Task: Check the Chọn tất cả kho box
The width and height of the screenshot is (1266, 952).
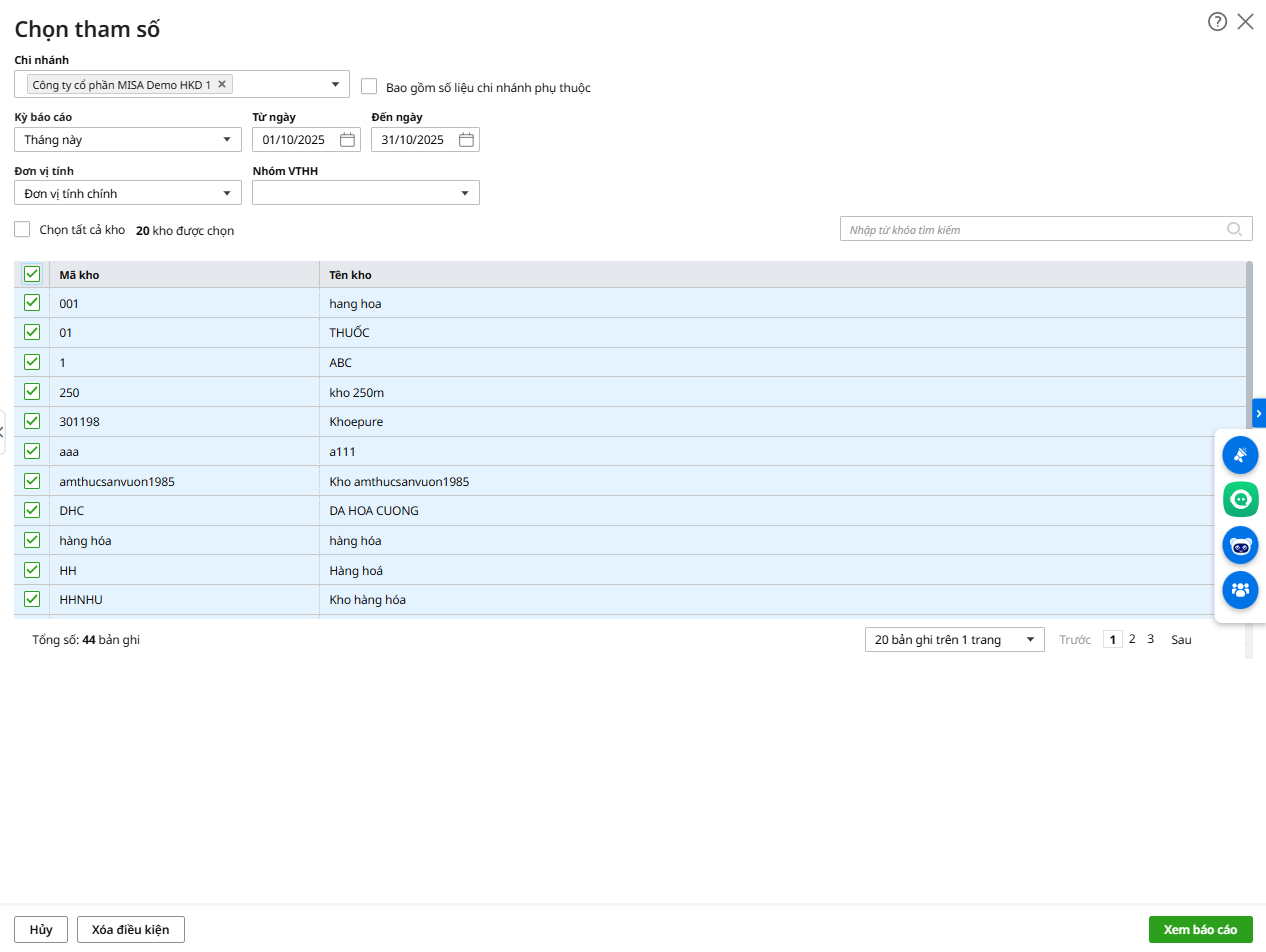Action: click(22, 230)
